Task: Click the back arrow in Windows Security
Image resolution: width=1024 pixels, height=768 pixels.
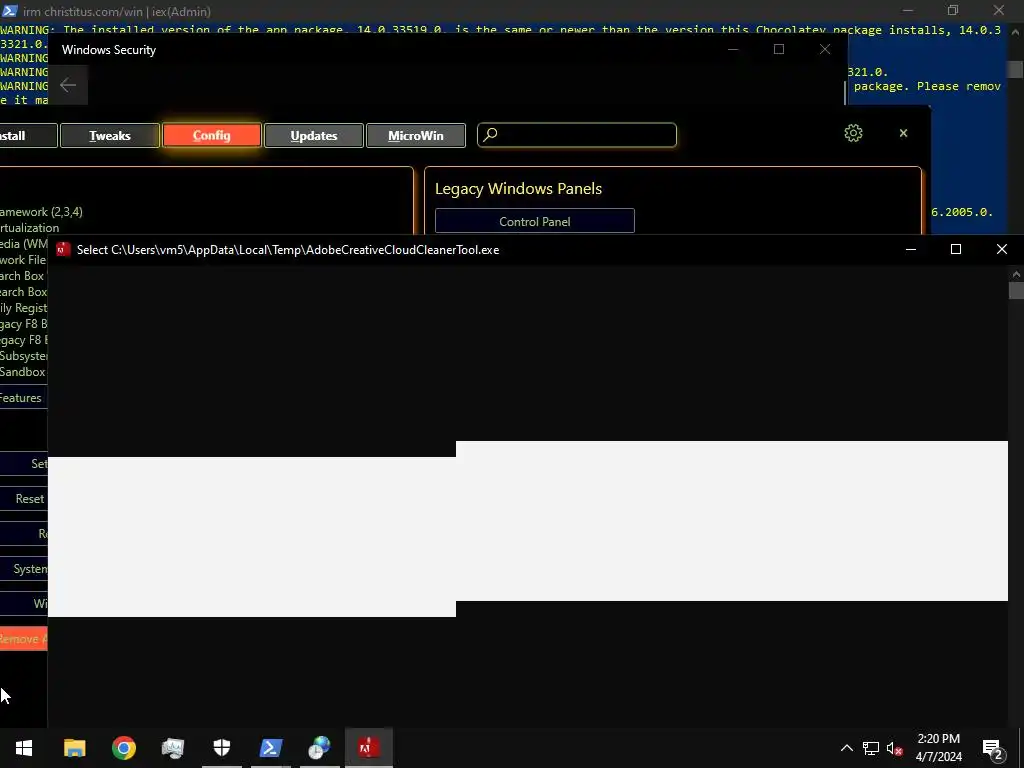Action: (x=68, y=85)
